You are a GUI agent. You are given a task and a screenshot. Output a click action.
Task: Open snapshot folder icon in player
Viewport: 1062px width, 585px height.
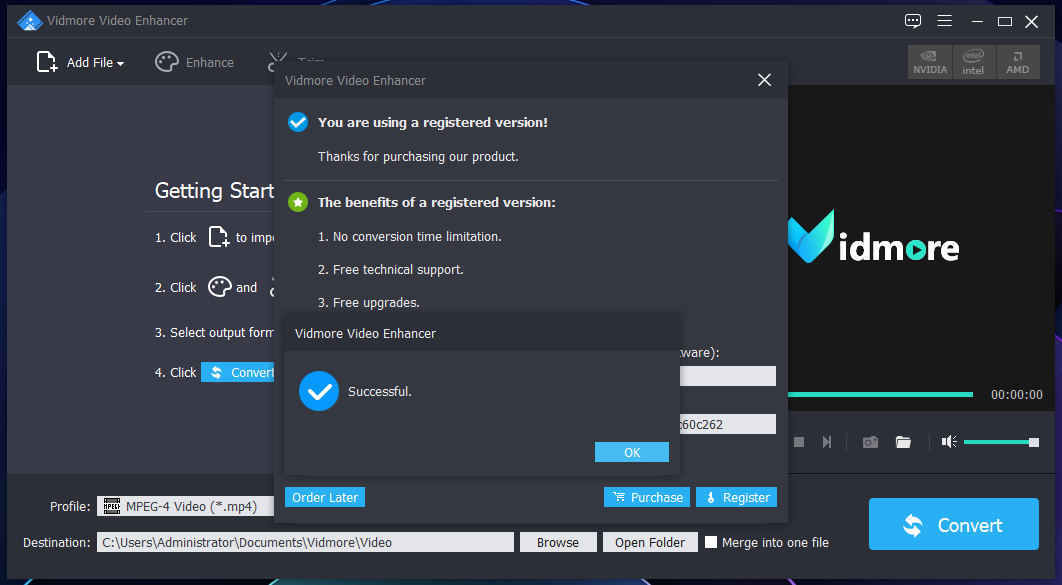[x=904, y=442]
